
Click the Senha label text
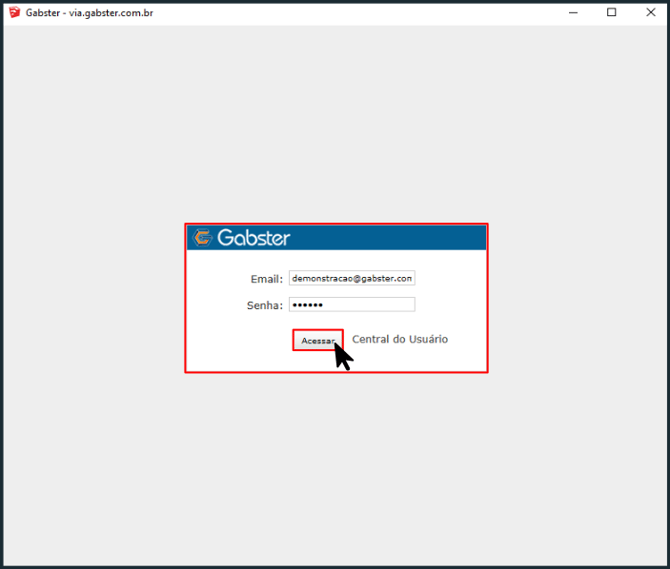click(x=264, y=305)
